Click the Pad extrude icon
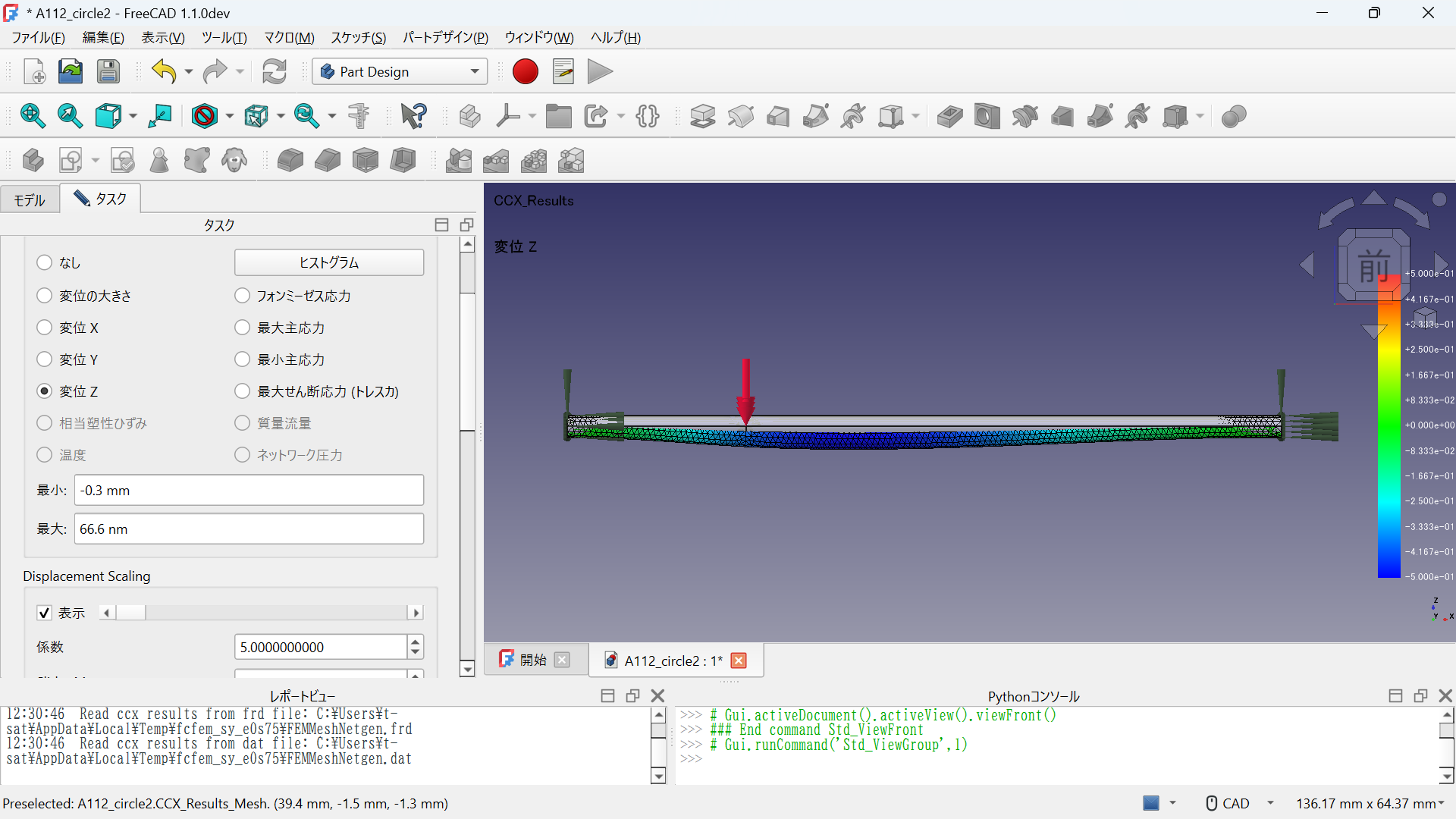Image resolution: width=1456 pixels, height=819 pixels. click(702, 116)
